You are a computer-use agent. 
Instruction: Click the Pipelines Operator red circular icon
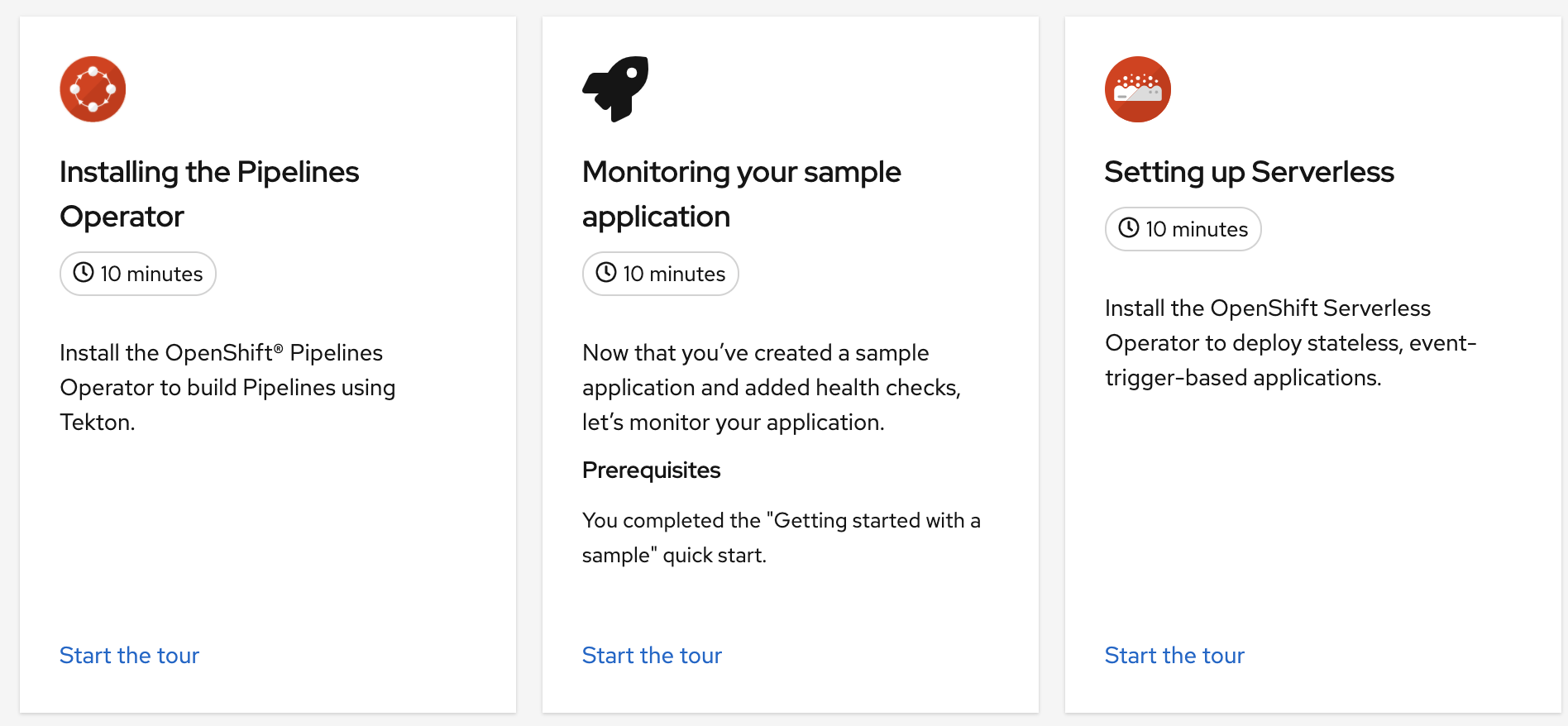tap(93, 89)
